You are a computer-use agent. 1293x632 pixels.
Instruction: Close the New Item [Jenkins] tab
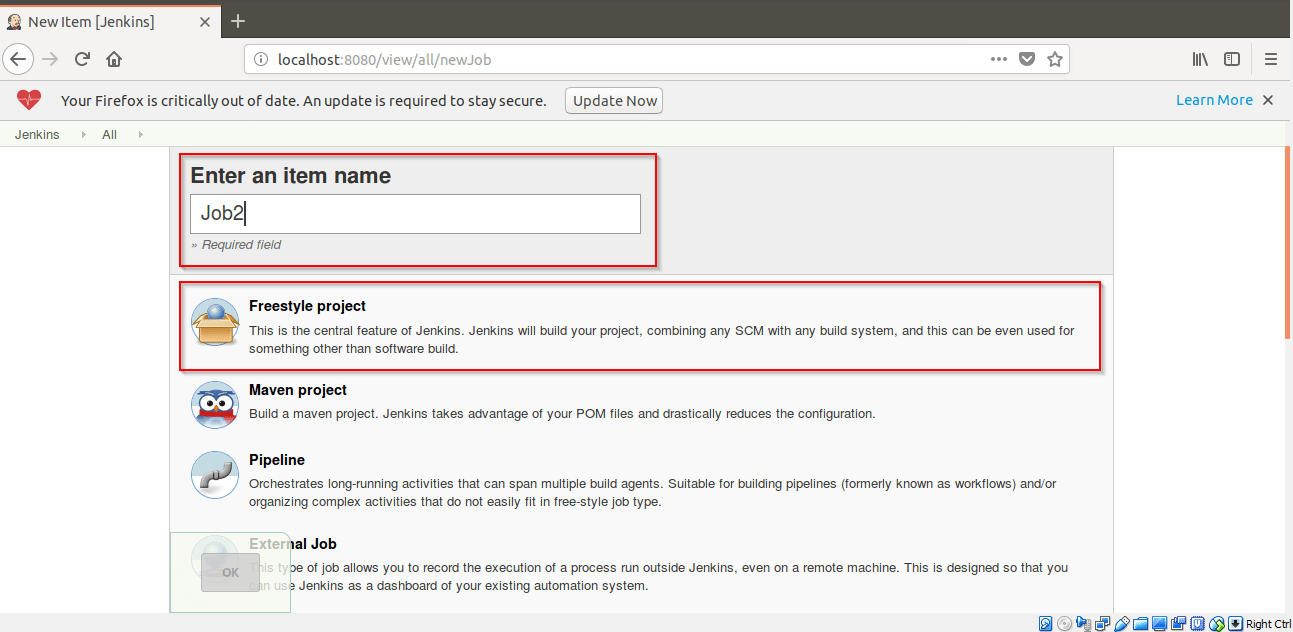[x=205, y=21]
